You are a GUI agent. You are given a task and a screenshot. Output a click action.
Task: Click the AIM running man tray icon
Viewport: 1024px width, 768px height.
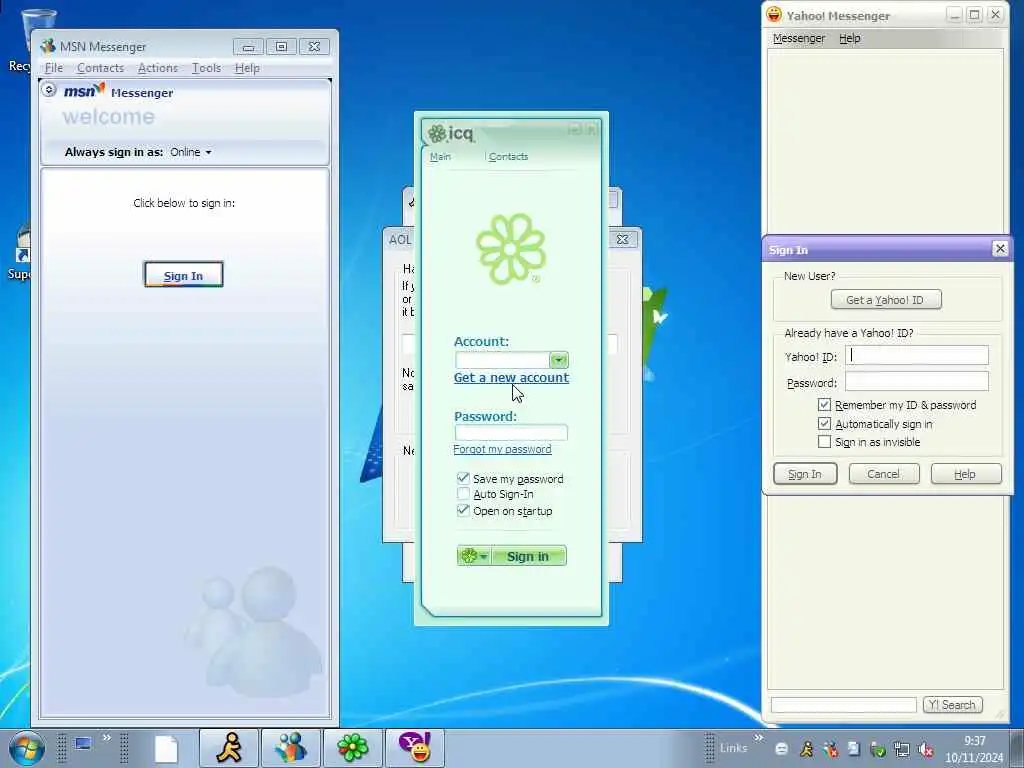[807, 749]
